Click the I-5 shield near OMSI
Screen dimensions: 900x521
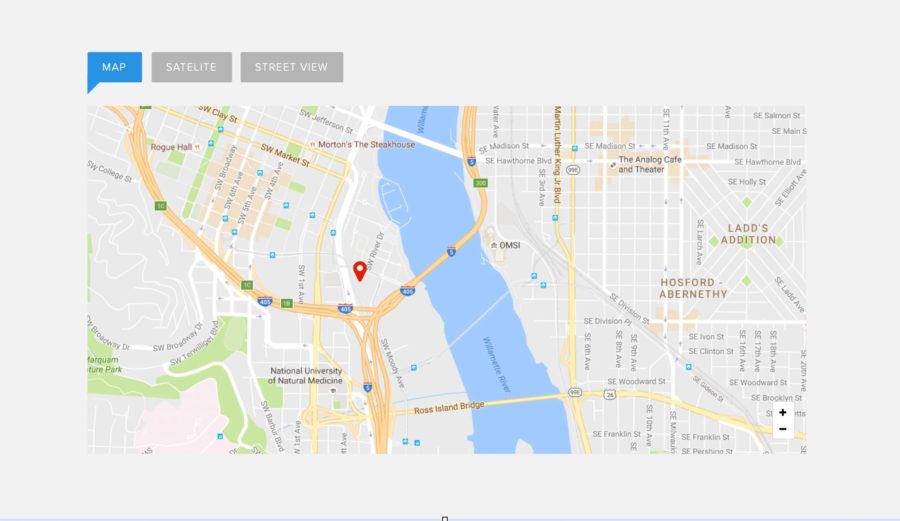451,251
